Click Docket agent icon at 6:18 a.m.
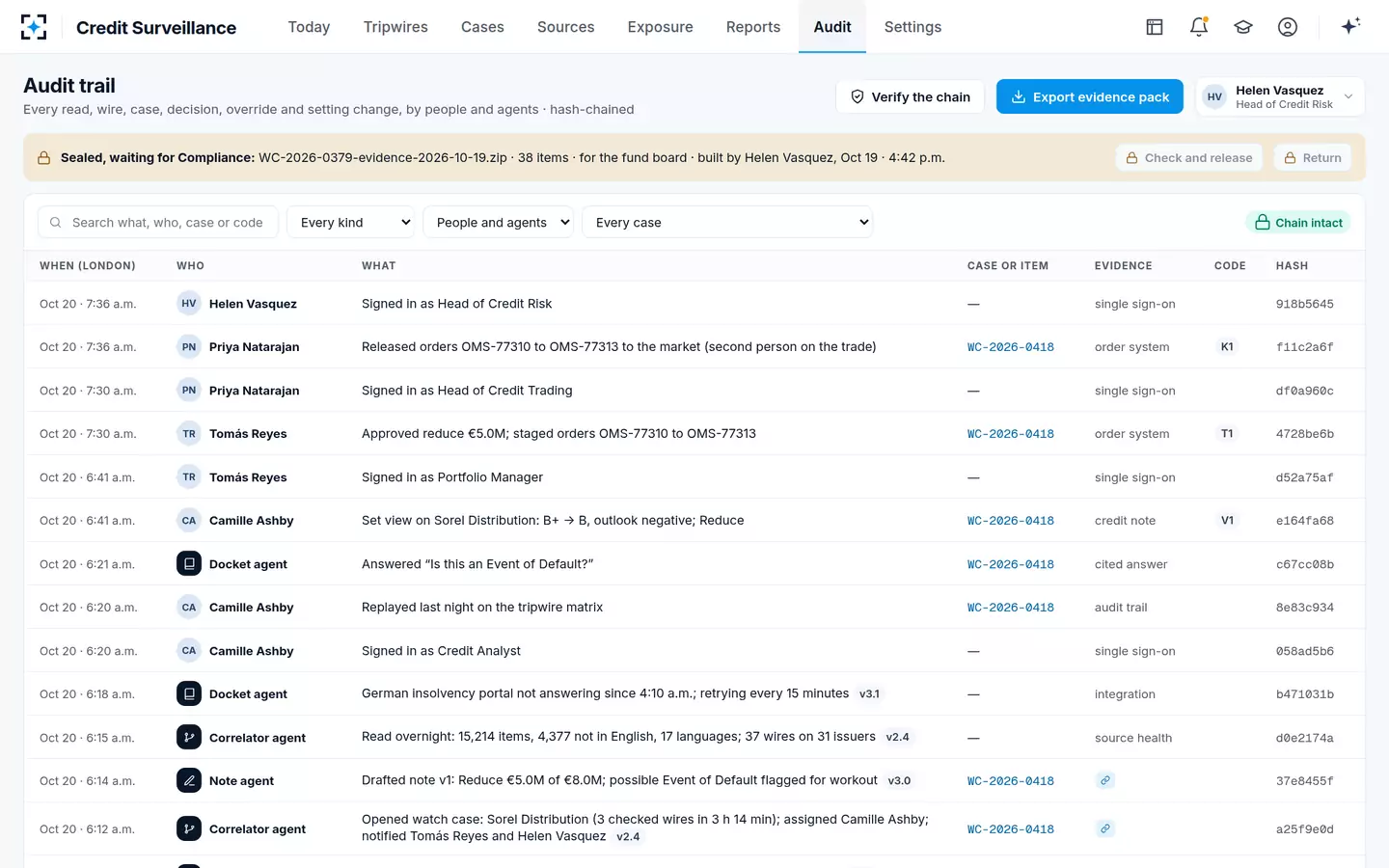1389x868 pixels. point(189,693)
